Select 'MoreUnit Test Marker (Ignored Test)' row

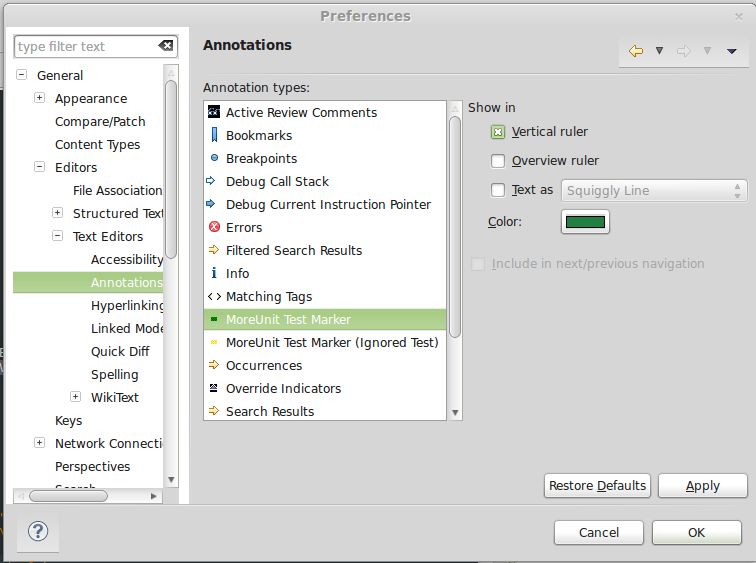(325, 342)
